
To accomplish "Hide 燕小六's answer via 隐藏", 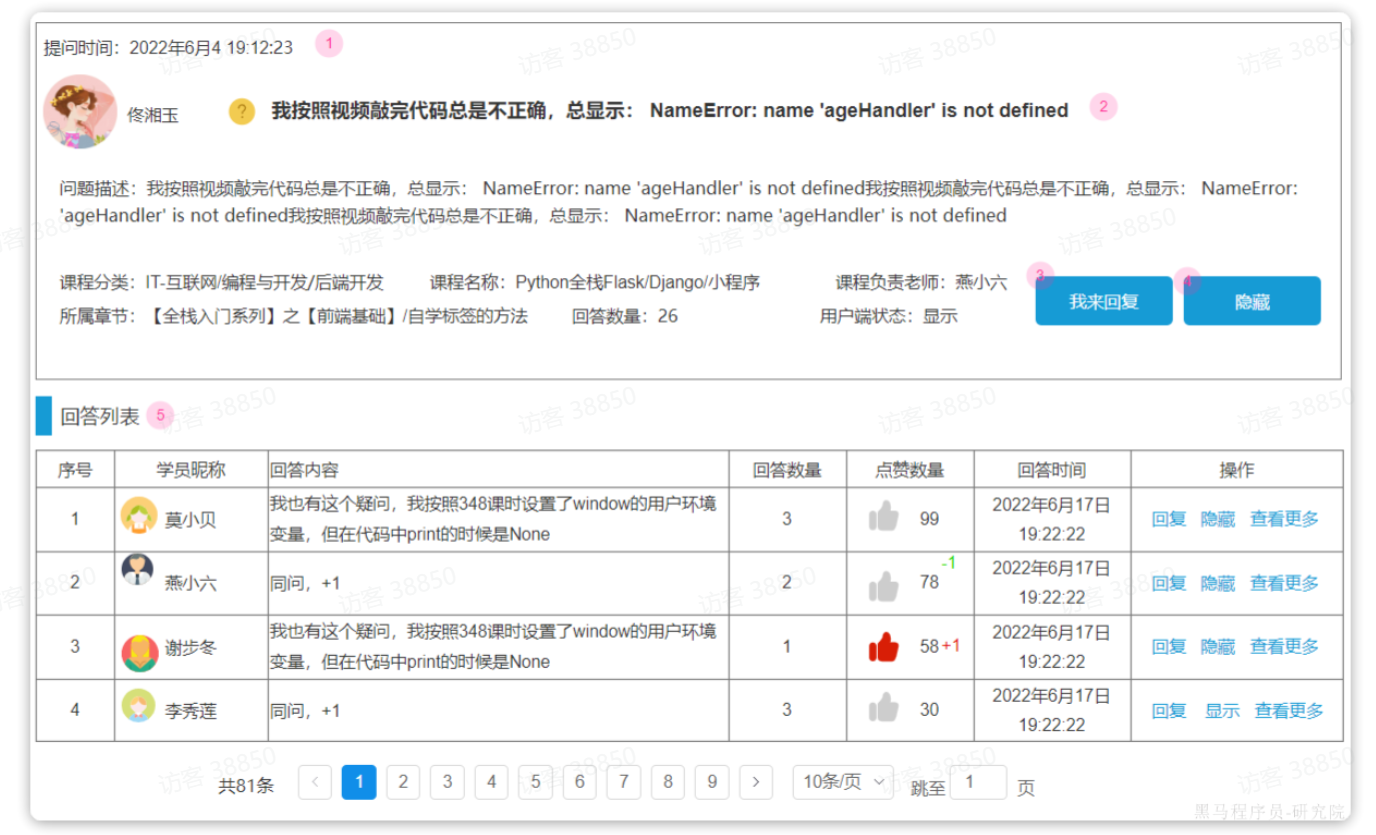I will (x=1218, y=583).
